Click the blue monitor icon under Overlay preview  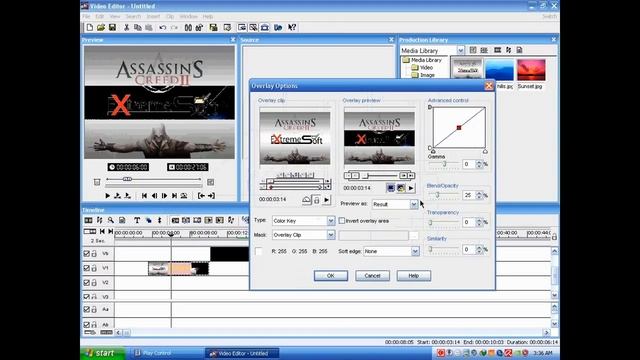(x=391, y=188)
